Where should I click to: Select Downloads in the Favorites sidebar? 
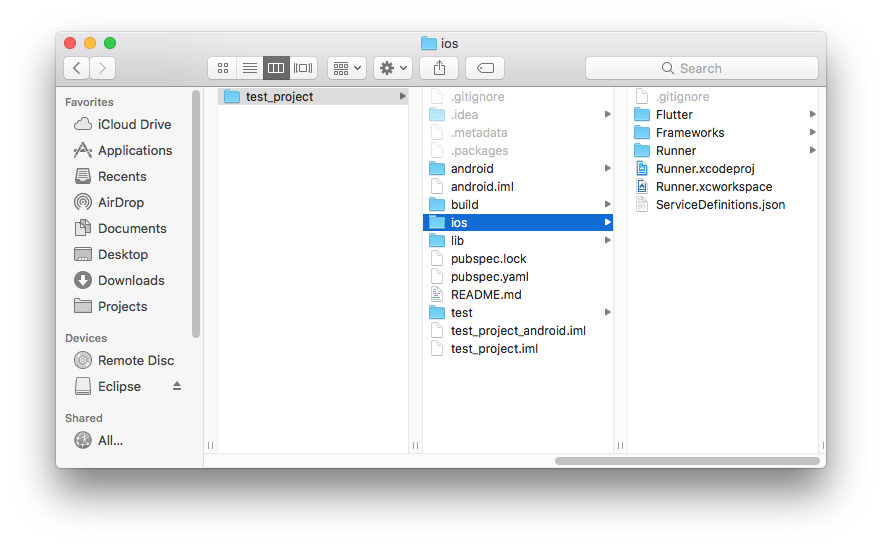(130, 280)
